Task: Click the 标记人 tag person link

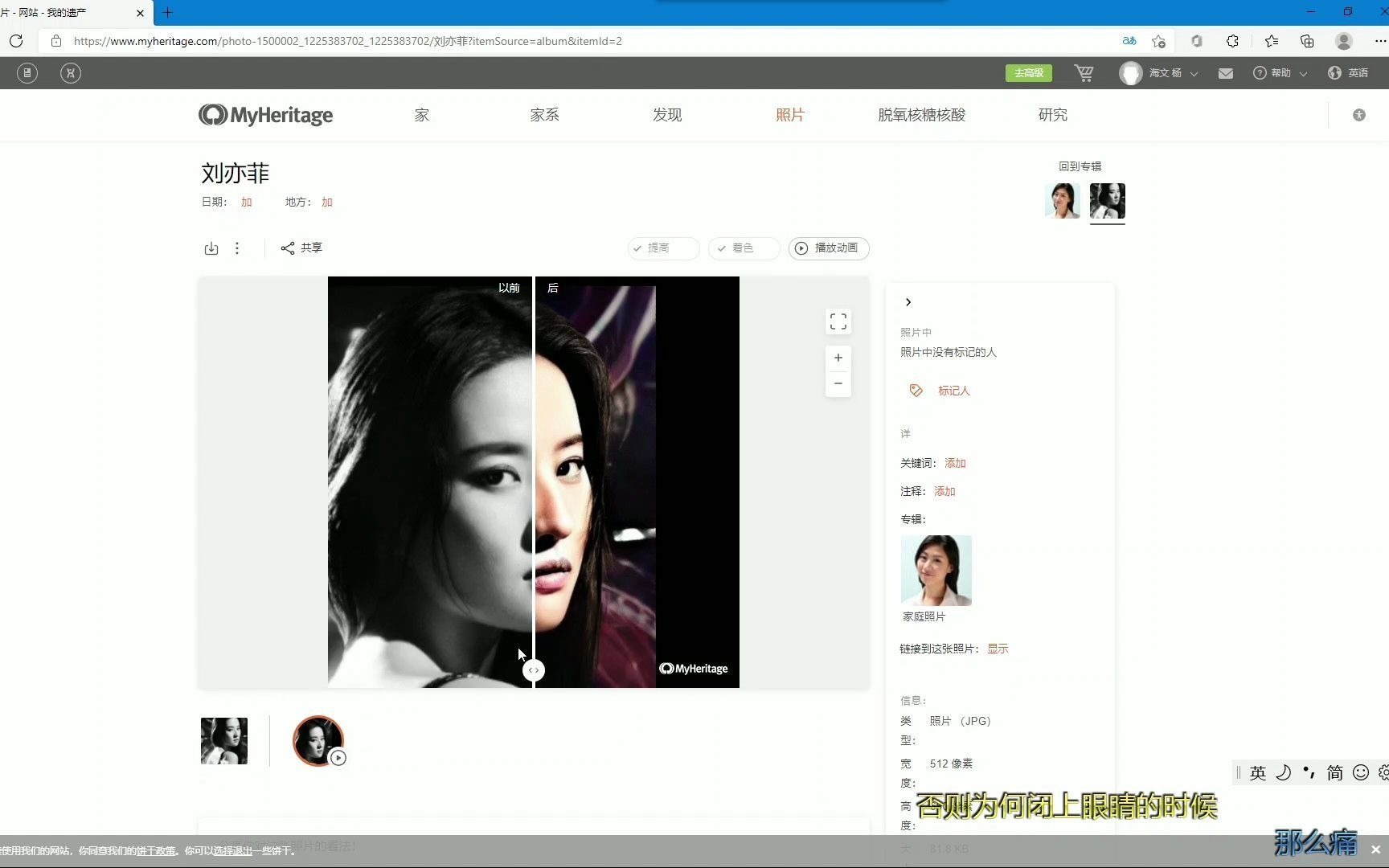Action: coord(954,391)
